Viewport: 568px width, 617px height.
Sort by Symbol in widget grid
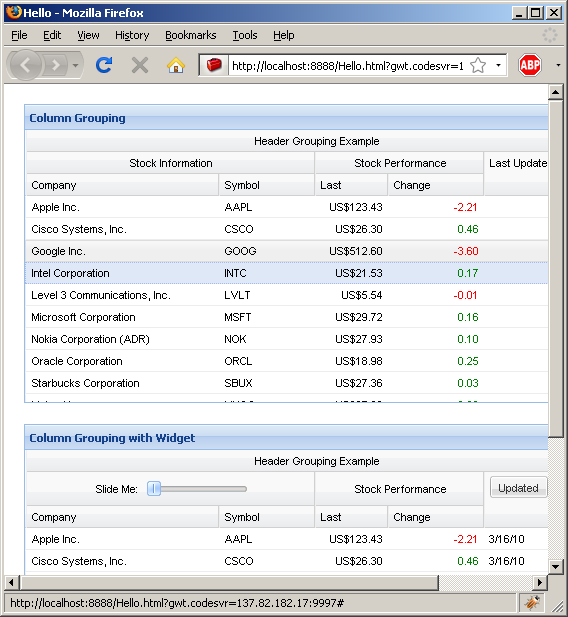coord(266,517)
